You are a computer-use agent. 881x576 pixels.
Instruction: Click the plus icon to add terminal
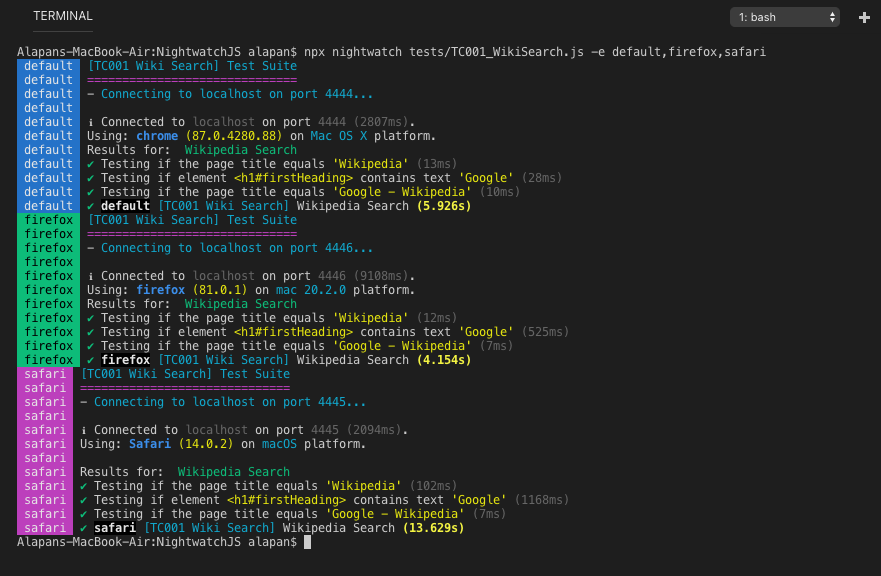(864, 17)
